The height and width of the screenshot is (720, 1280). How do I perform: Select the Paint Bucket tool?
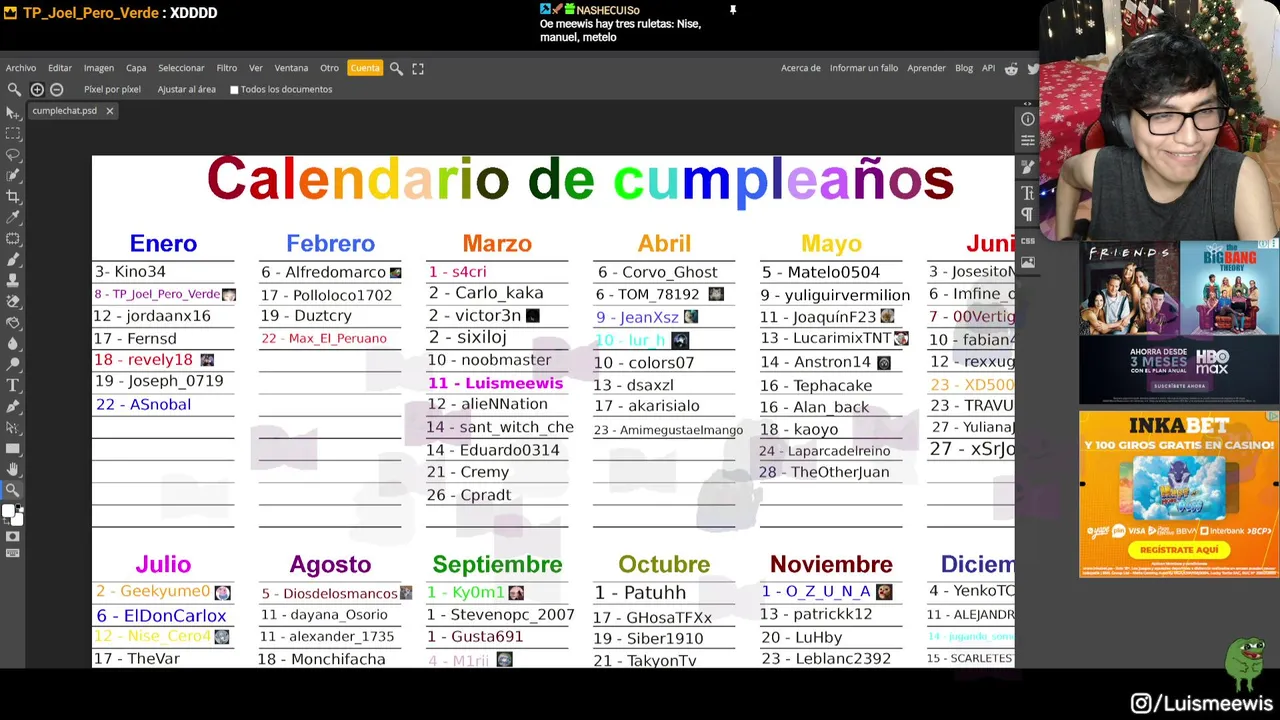coord(13,322)
